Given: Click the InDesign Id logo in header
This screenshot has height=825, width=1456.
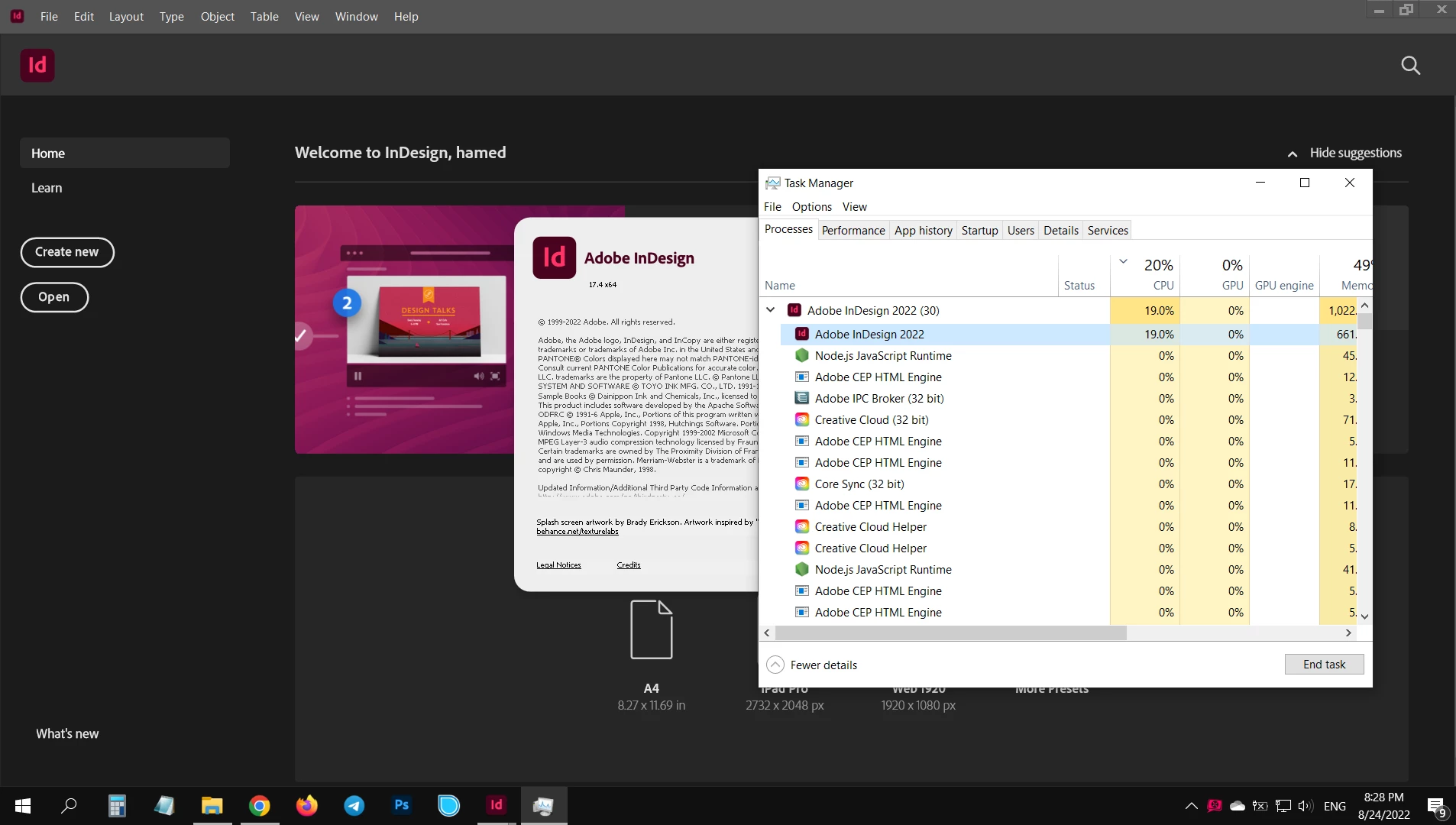Looking at the screenshot, I should click(x=37, y=65).
